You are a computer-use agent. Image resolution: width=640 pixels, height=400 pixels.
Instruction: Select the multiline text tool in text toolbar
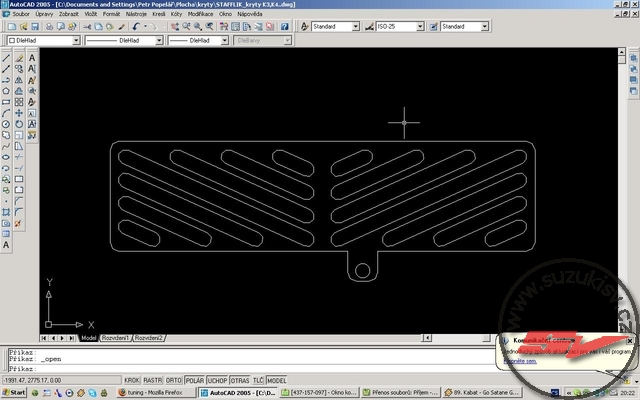click(x=32, y=58)
